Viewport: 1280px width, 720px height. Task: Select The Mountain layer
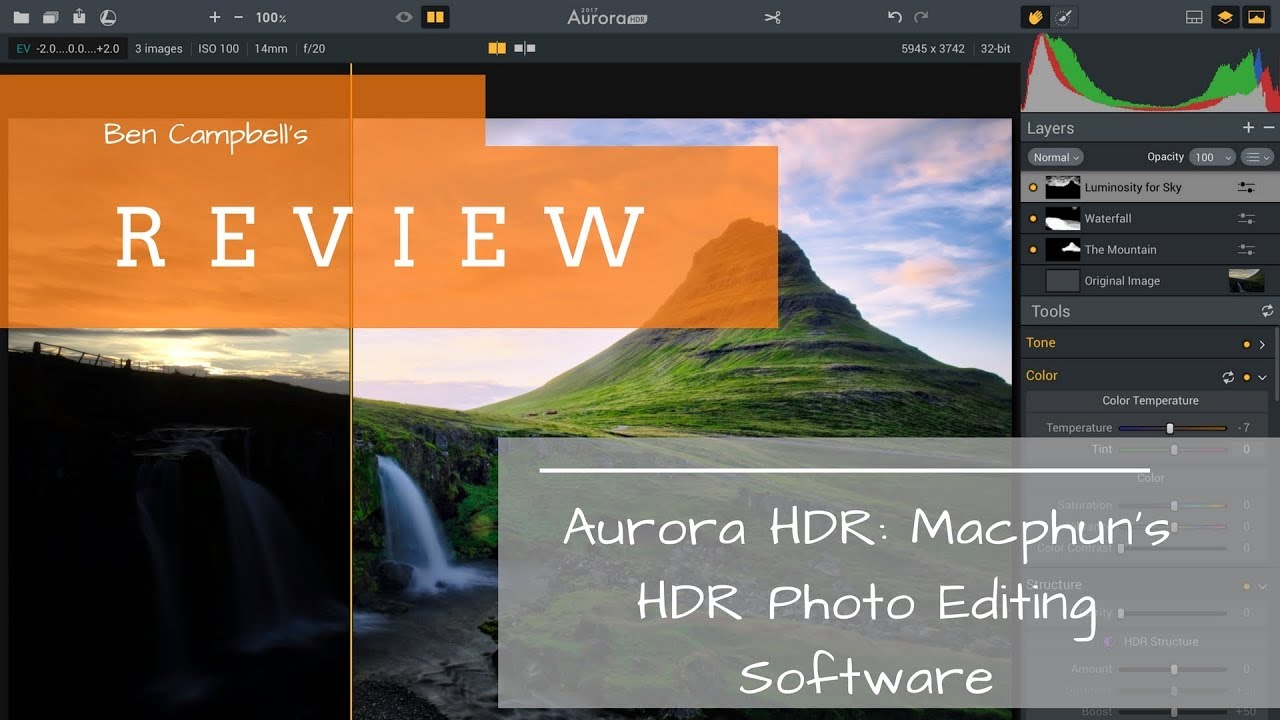[1150, 249]
